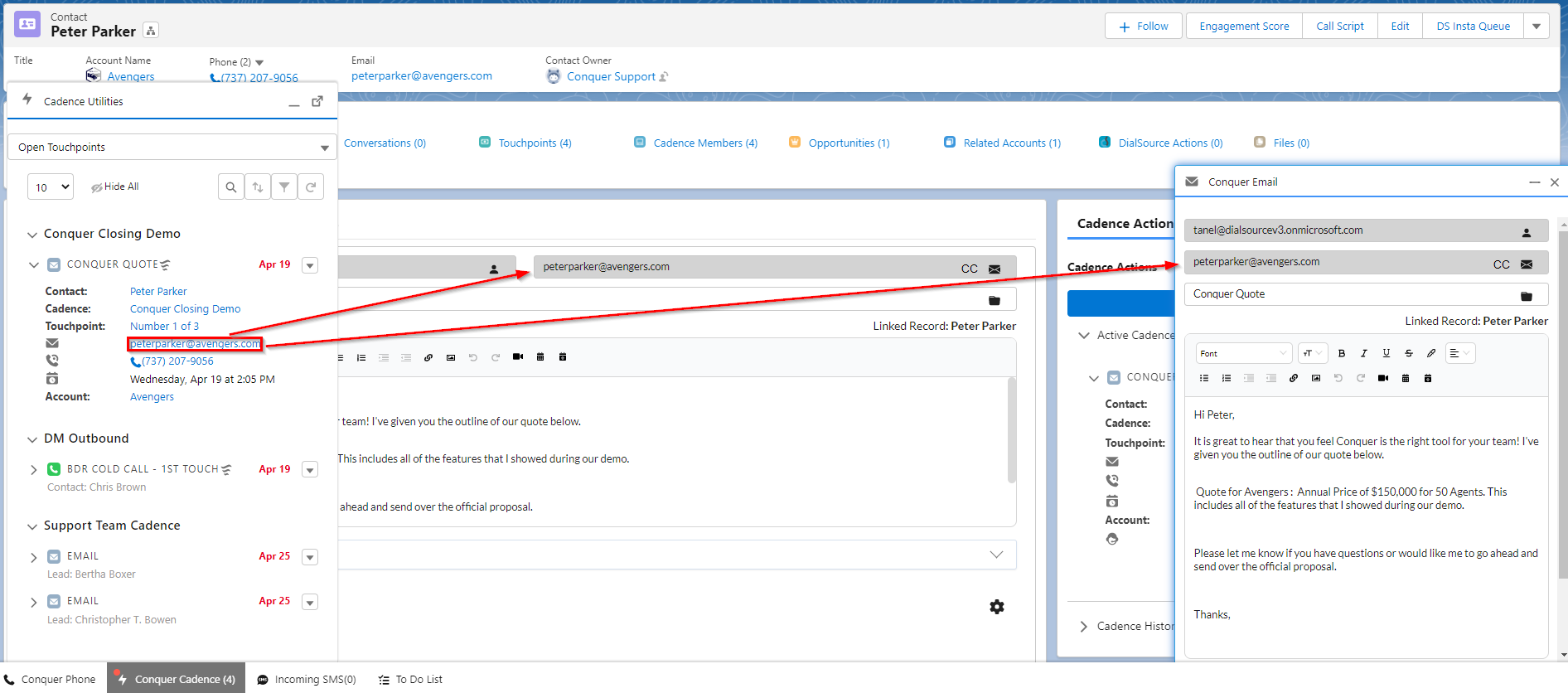Screen dimensions: 1568x693
Task: Click the text highlight pen icon in Conquer Email
Action: click(x=1431, y=353)
